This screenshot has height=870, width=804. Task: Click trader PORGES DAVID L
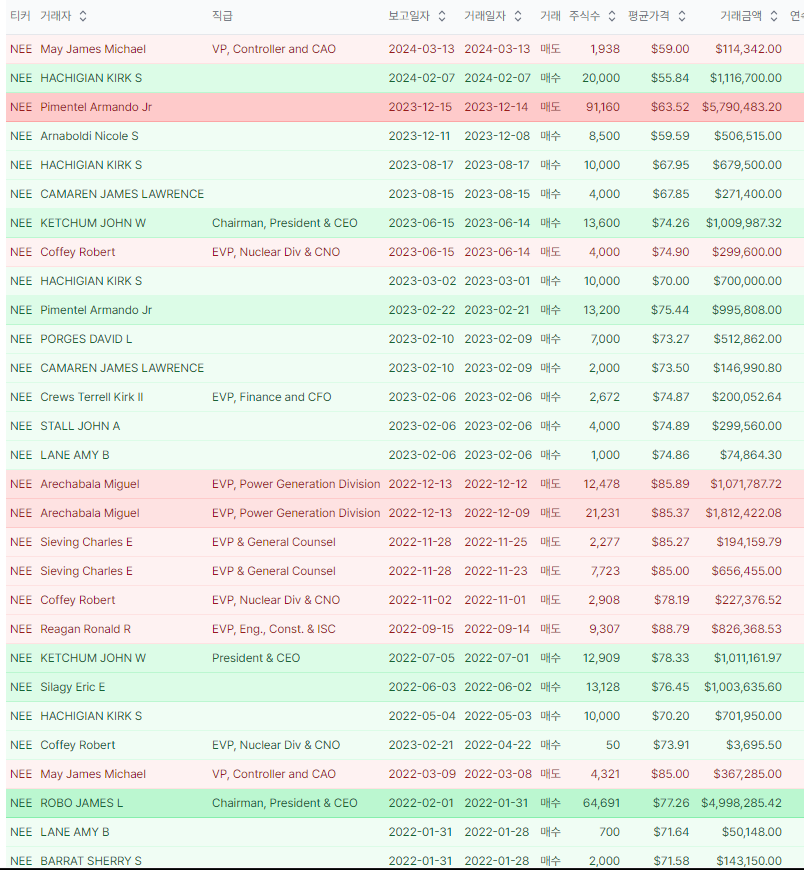(86, 339)
